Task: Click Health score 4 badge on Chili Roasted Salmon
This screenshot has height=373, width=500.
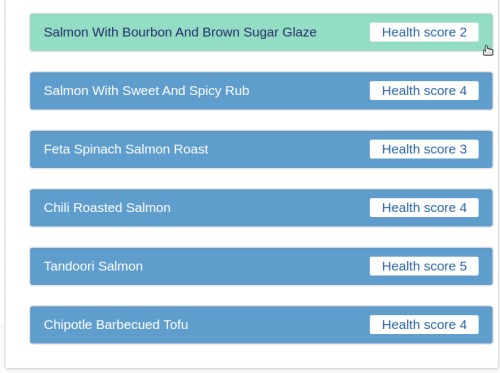Action: [424, 208]
